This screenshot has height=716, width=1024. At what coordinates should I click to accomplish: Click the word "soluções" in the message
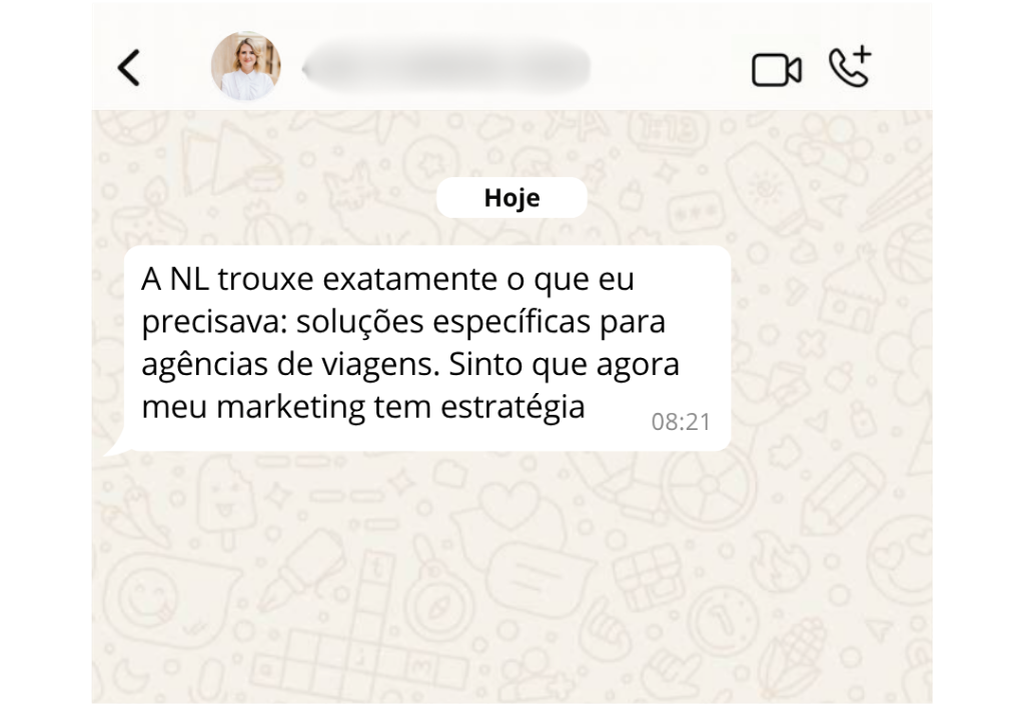pyautogui.click(x=360, y=322)
